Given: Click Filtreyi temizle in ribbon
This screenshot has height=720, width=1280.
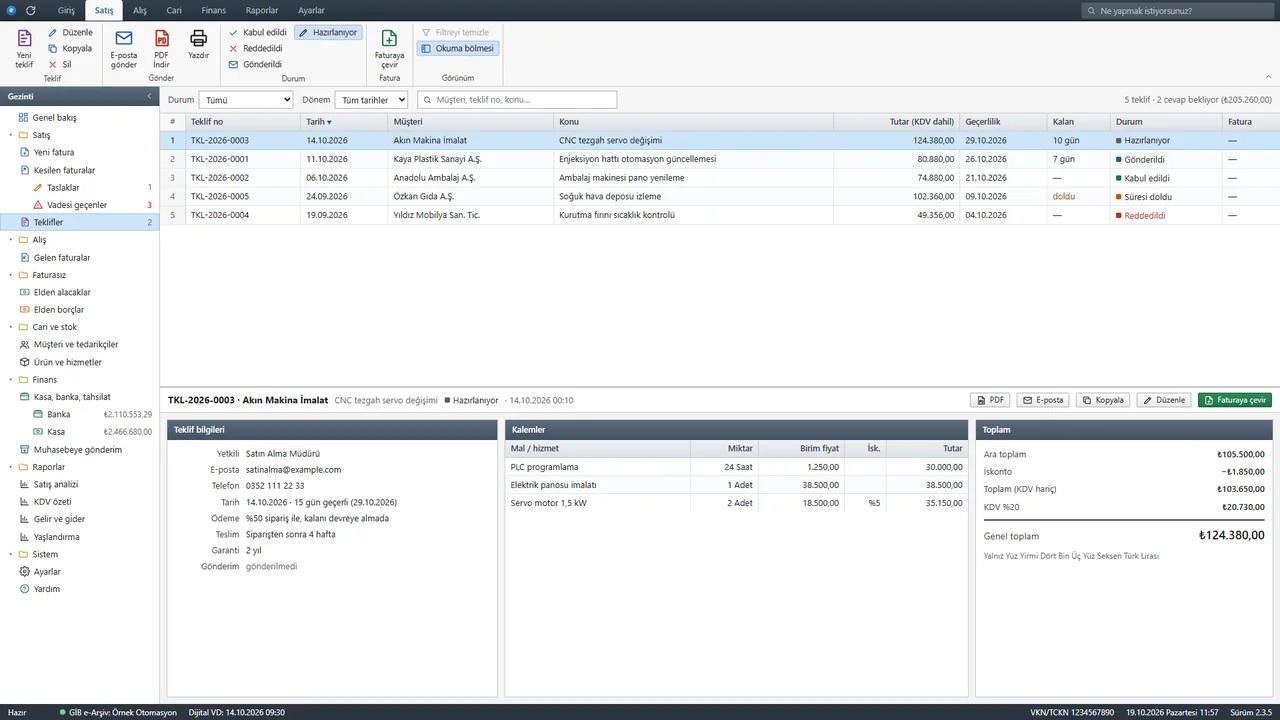Looking at the screenshot, I should [x=455, y=32].
